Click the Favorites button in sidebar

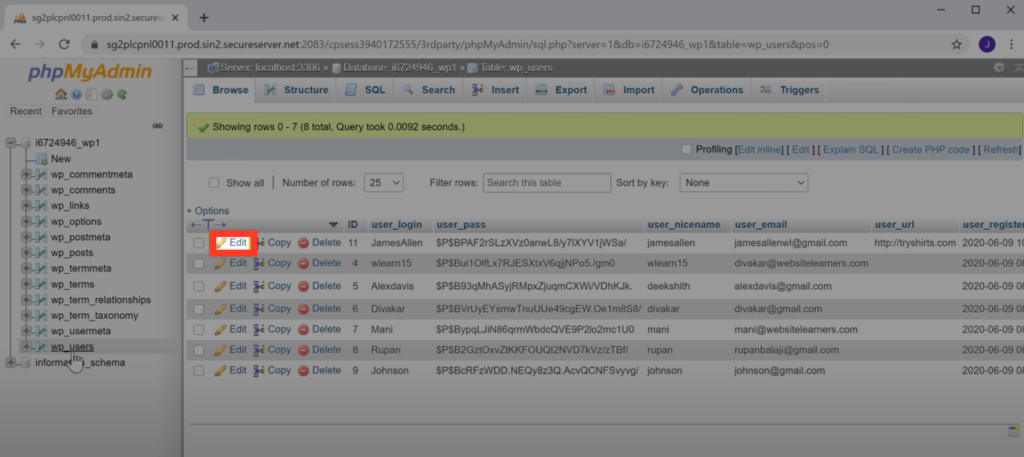tap(72, 111)
